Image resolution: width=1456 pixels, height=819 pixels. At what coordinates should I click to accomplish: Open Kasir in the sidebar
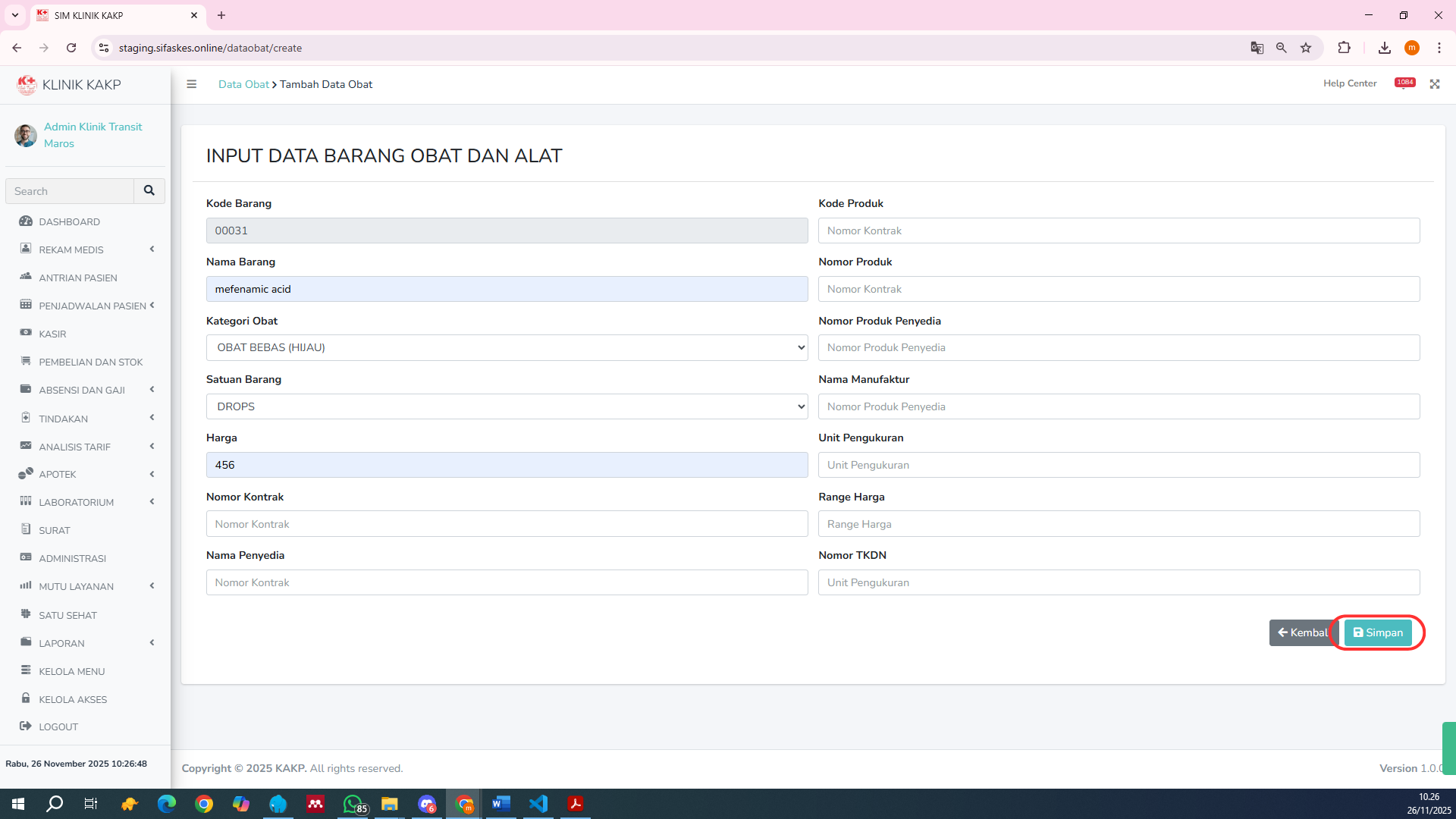pyautogui.click(x=52, y=334)
